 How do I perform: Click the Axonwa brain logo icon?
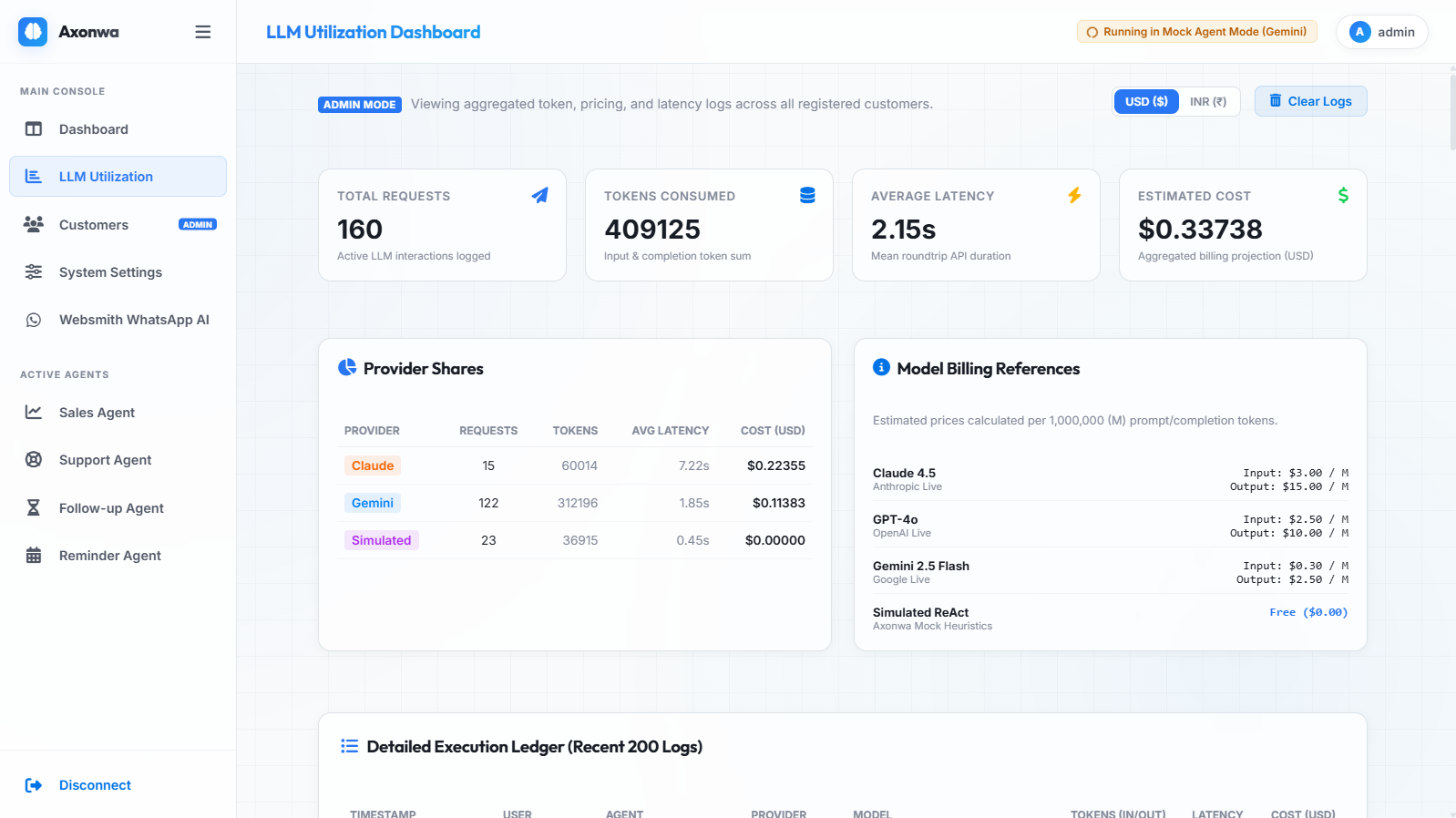[x=33, y=32]
